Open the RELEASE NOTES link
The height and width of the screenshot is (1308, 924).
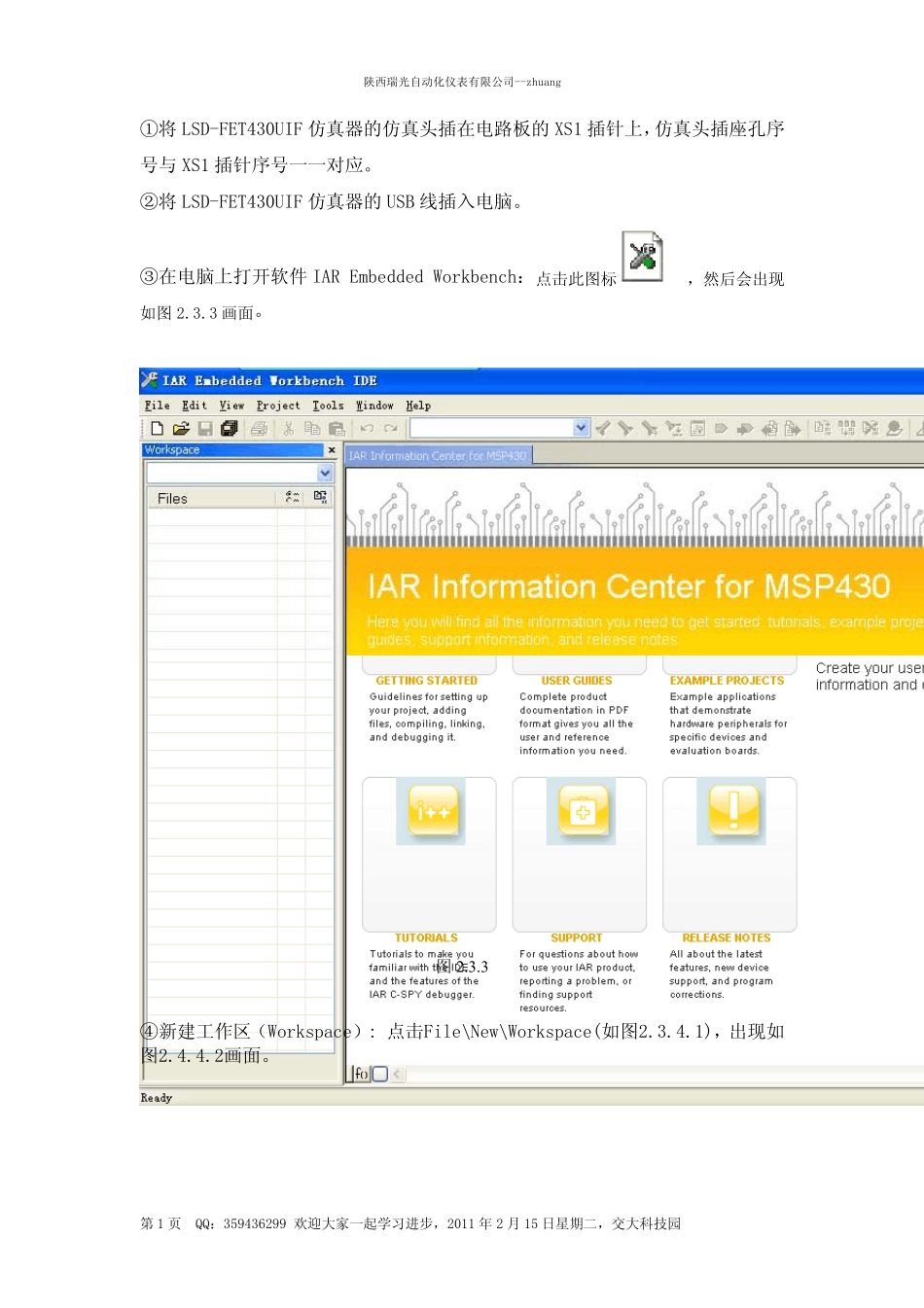pyautogui.click(x=727, y=937)
